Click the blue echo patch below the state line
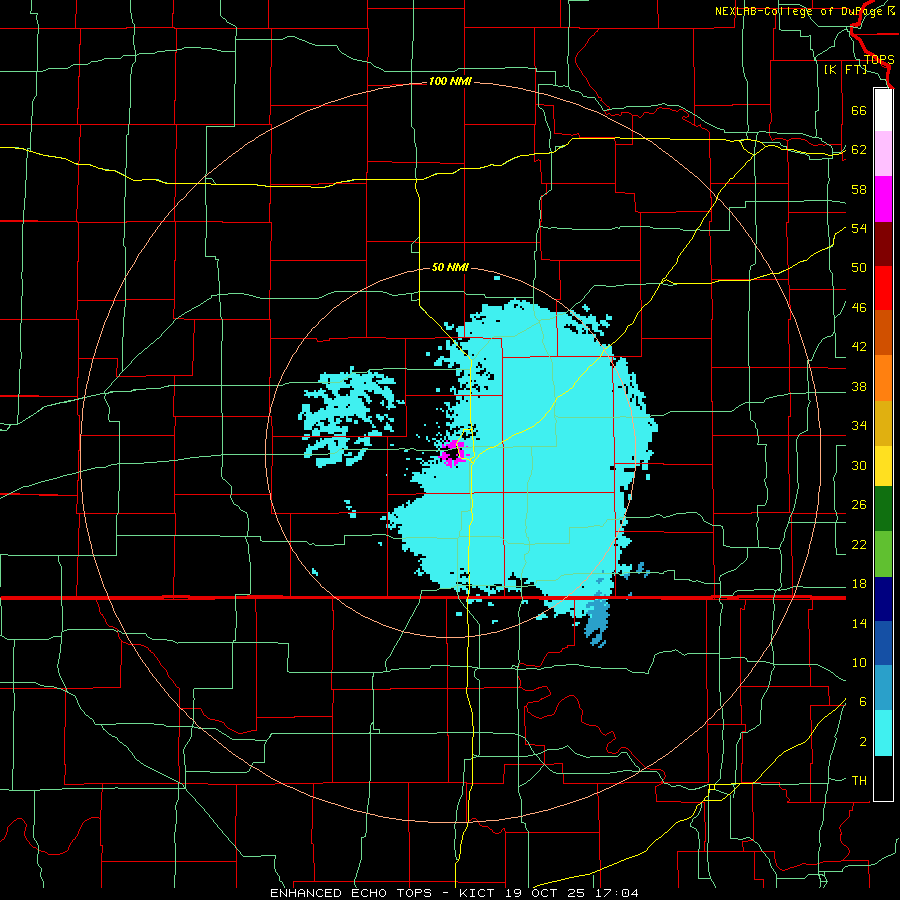Screen dimensions: 900x900 click(x=596, y=622)
